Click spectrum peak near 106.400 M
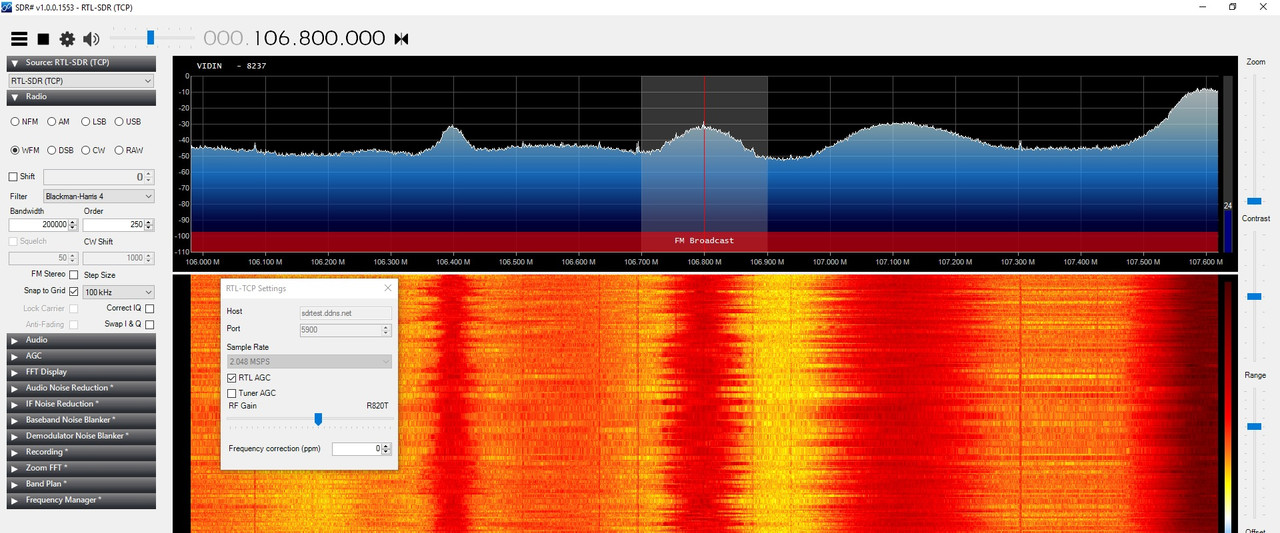Image resolution: width=1280 pixels, height=533 pixels. tap(452, 128)
